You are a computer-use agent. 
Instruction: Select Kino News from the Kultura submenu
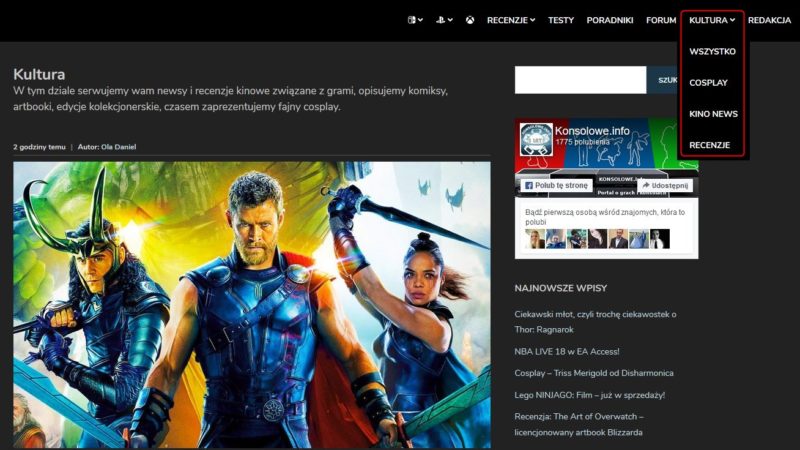point(713,114)
